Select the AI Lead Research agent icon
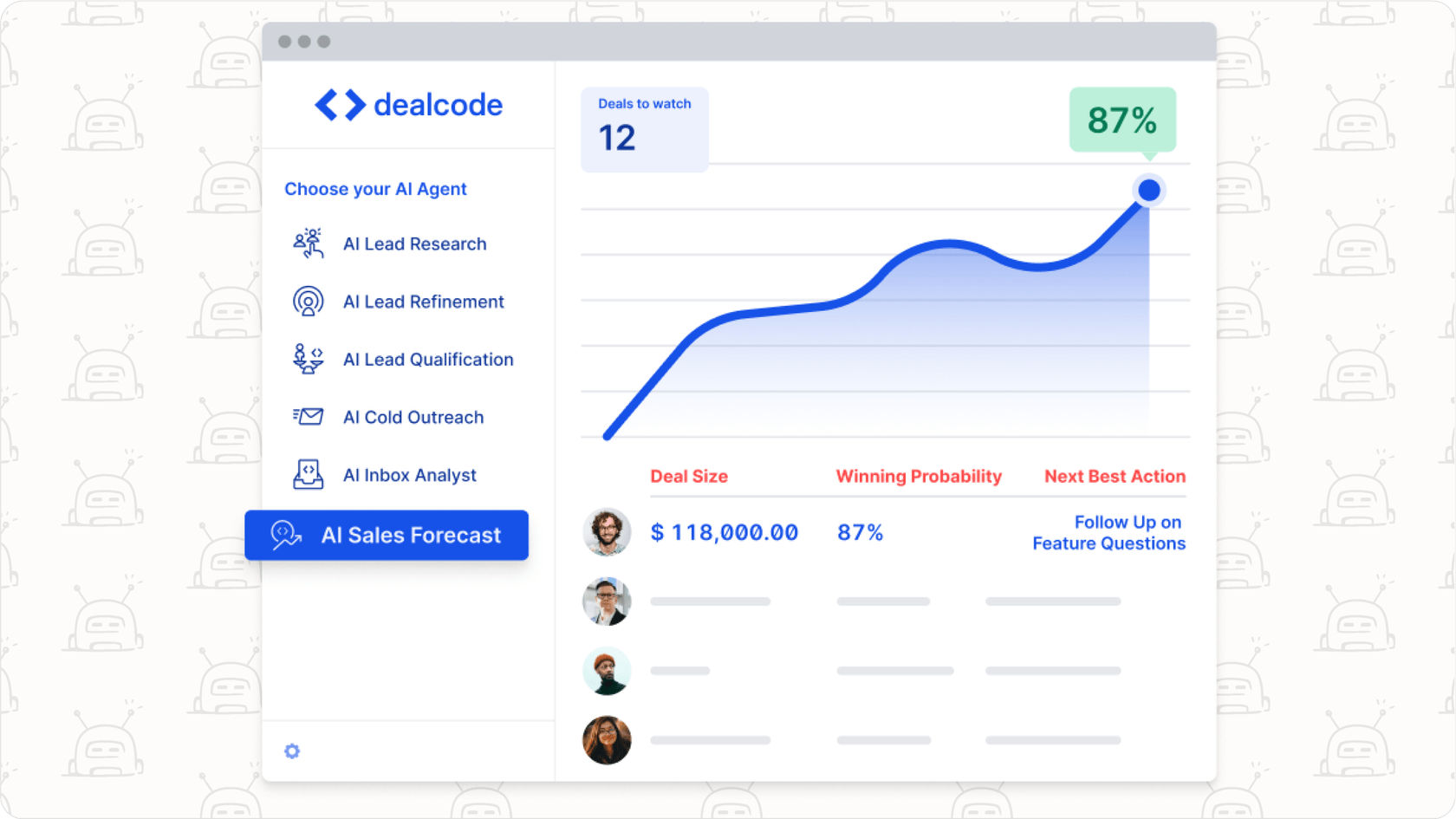 308,244
